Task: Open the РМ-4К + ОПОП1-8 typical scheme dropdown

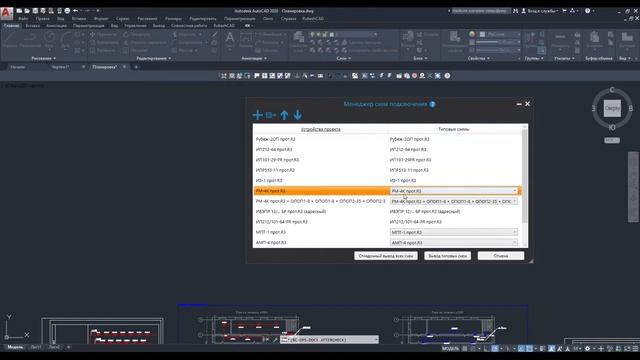Action: (454, 201)
